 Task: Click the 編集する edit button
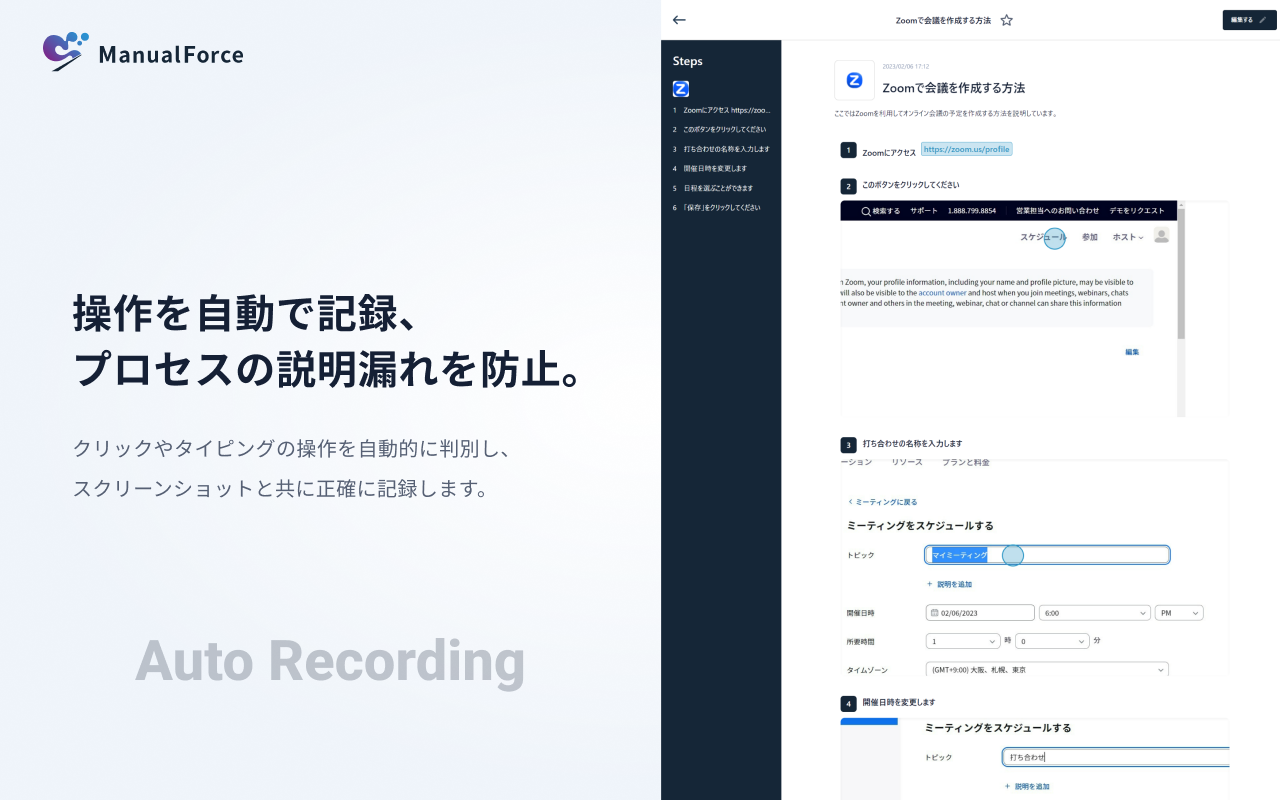click(1249, 20)
